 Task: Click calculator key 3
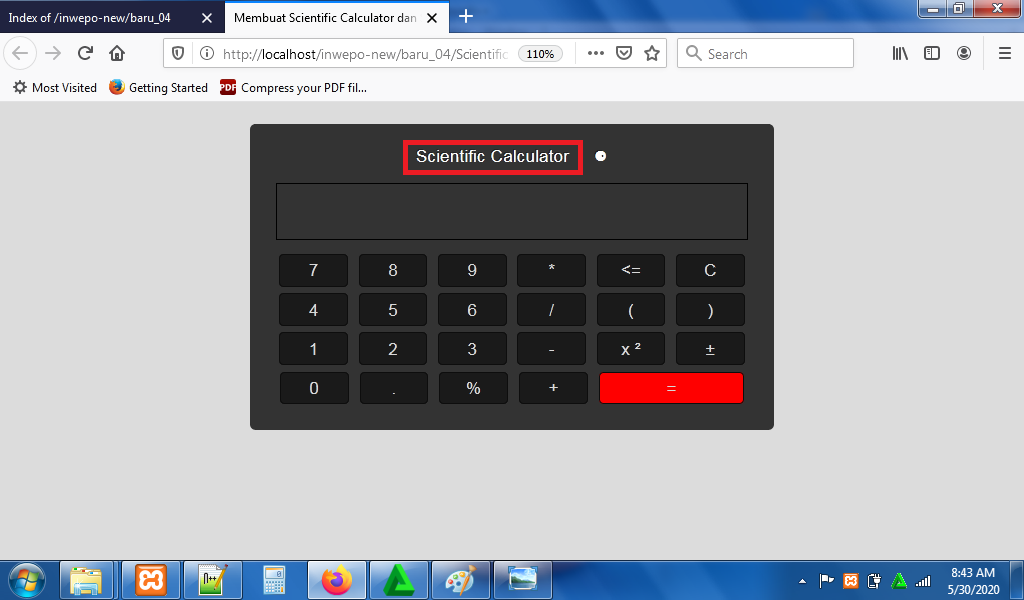tap(472, 349)
